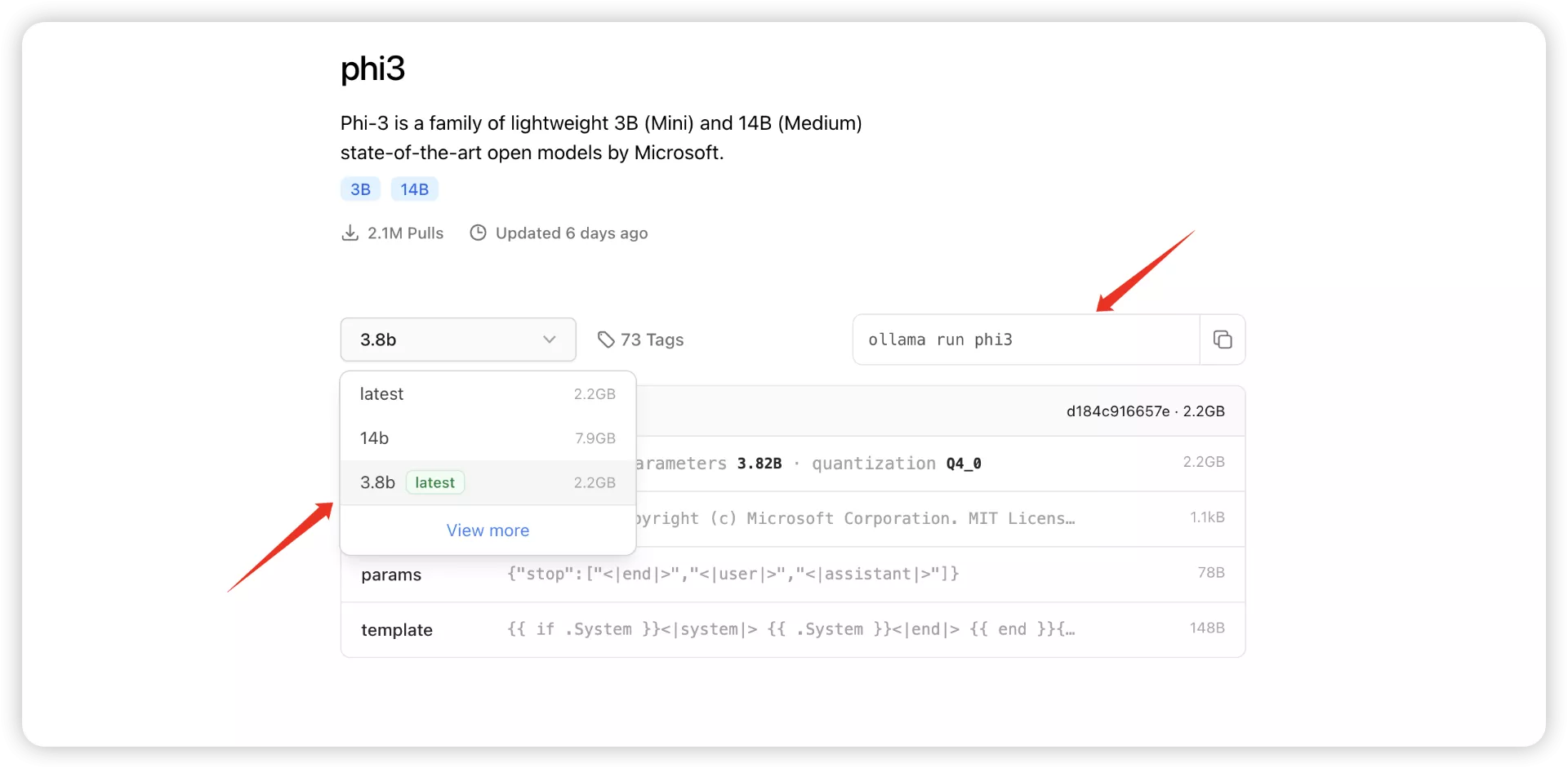
Task: Open the template file row
Action: pyautogui.click(x=793, y=630)
